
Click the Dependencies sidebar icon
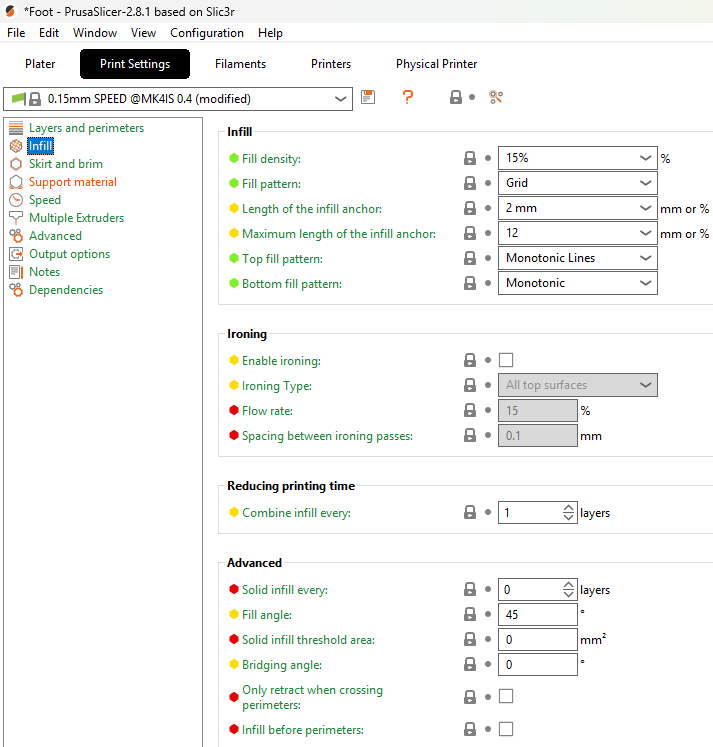point(16,290)
